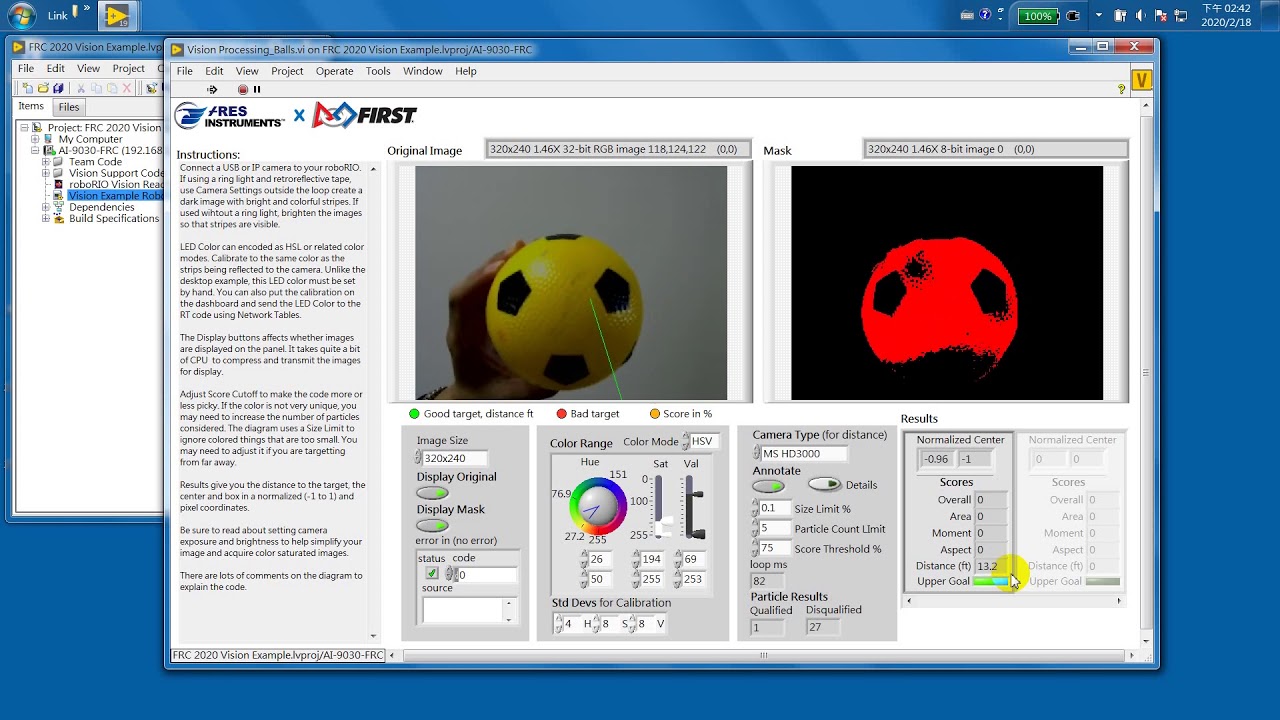
Task: Pause the VI with the pause icon
Action: (257, 90)
